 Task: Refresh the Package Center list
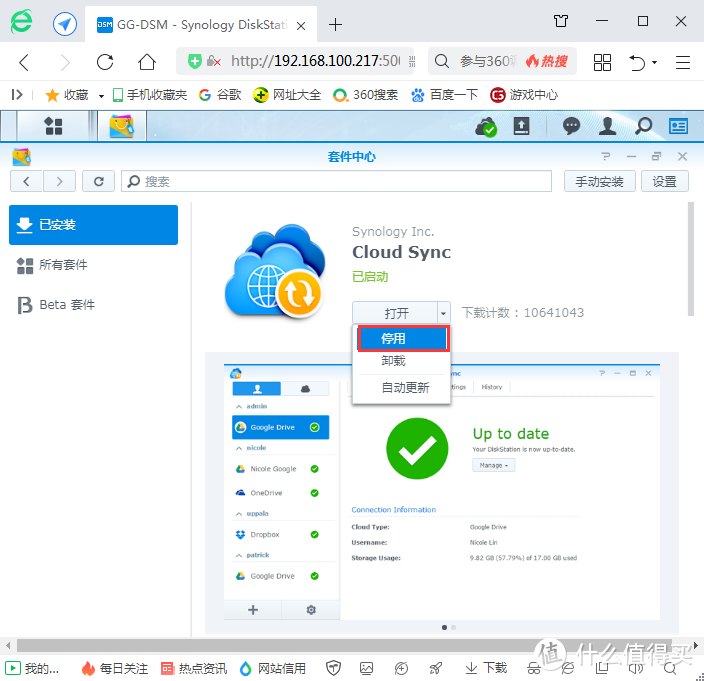pos(99,181)
